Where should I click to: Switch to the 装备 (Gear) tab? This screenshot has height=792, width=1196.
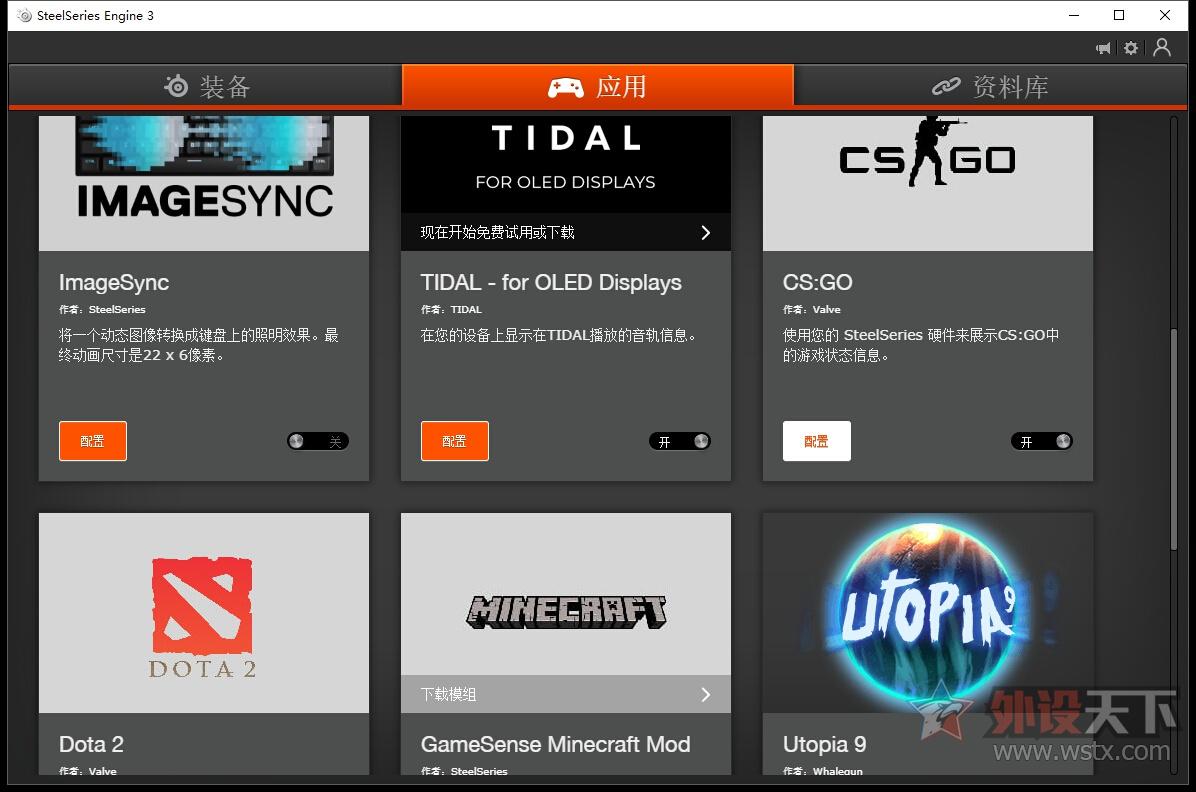pyautogui.click(x=205, y=86)
